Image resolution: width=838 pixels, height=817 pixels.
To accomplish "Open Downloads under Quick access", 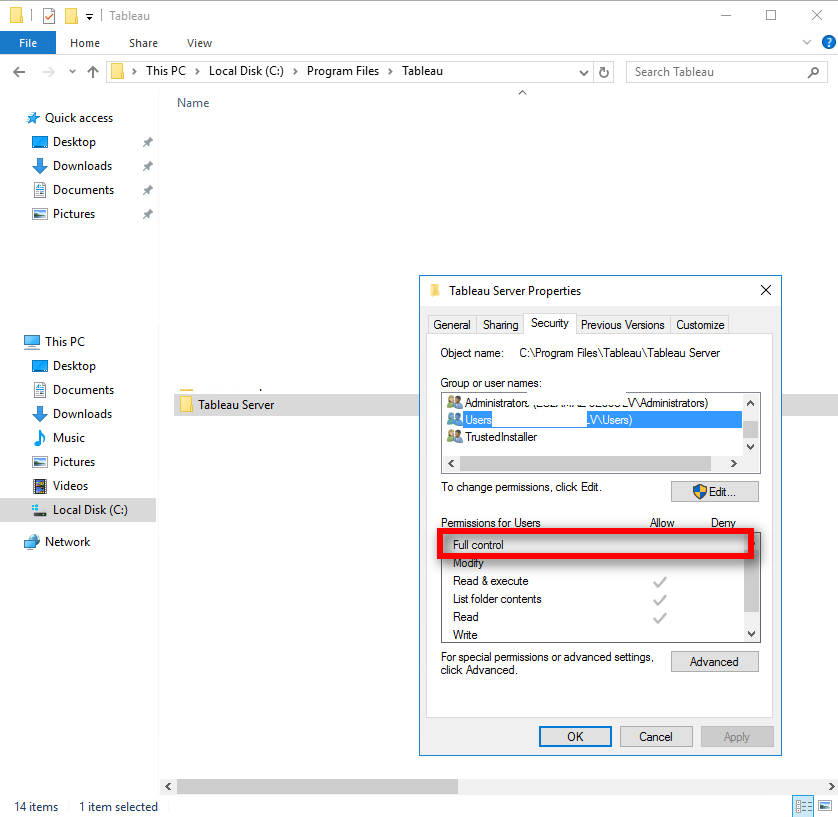I will (82, 166).
